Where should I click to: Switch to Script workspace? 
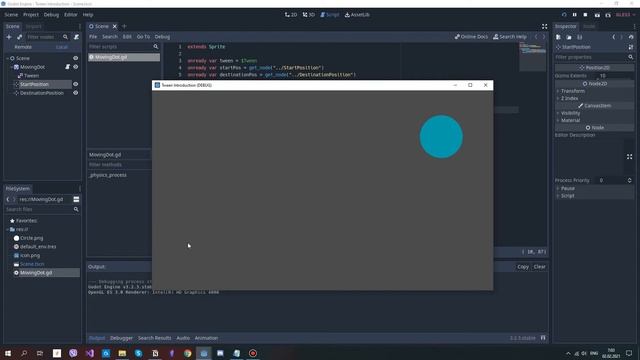[329, 15]
